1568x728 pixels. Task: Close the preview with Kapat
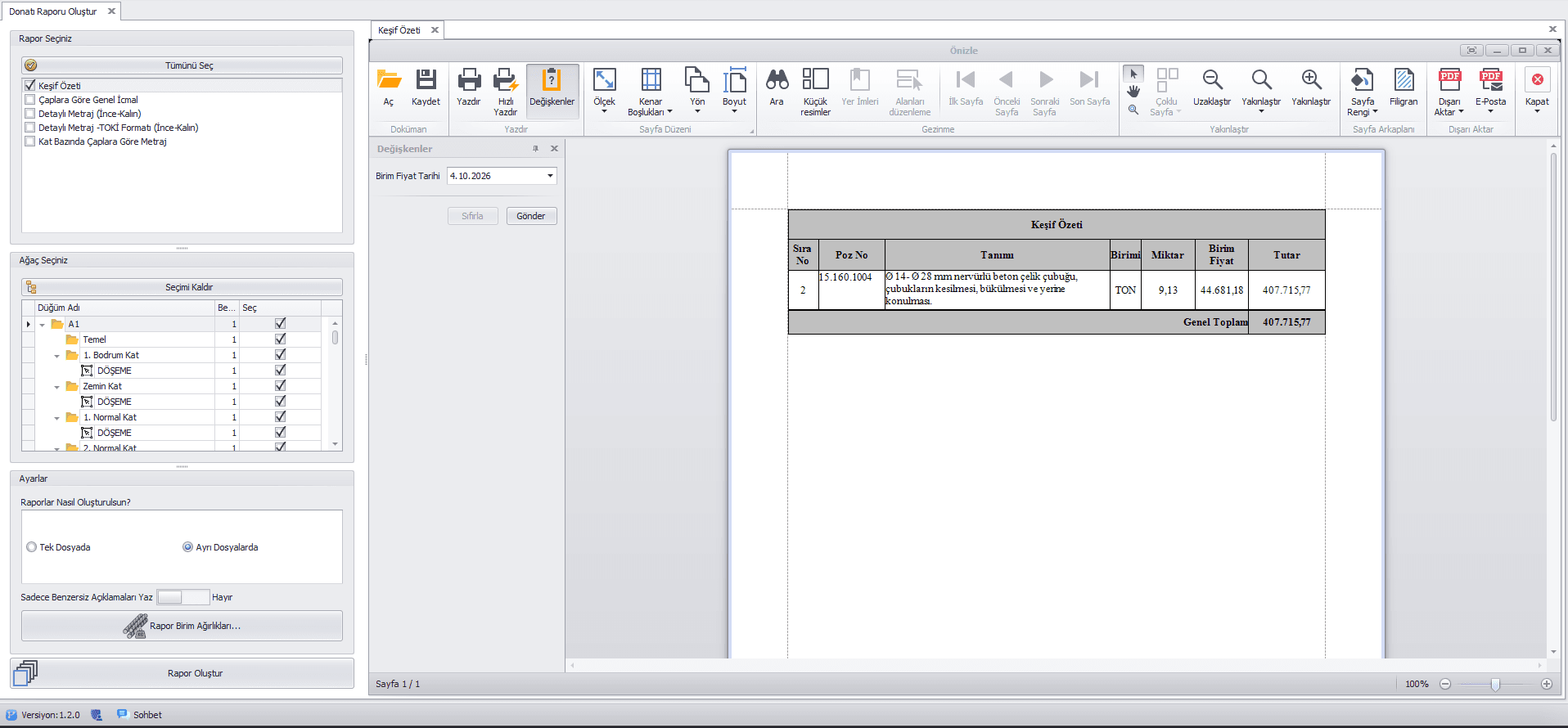pos(1537,90)
